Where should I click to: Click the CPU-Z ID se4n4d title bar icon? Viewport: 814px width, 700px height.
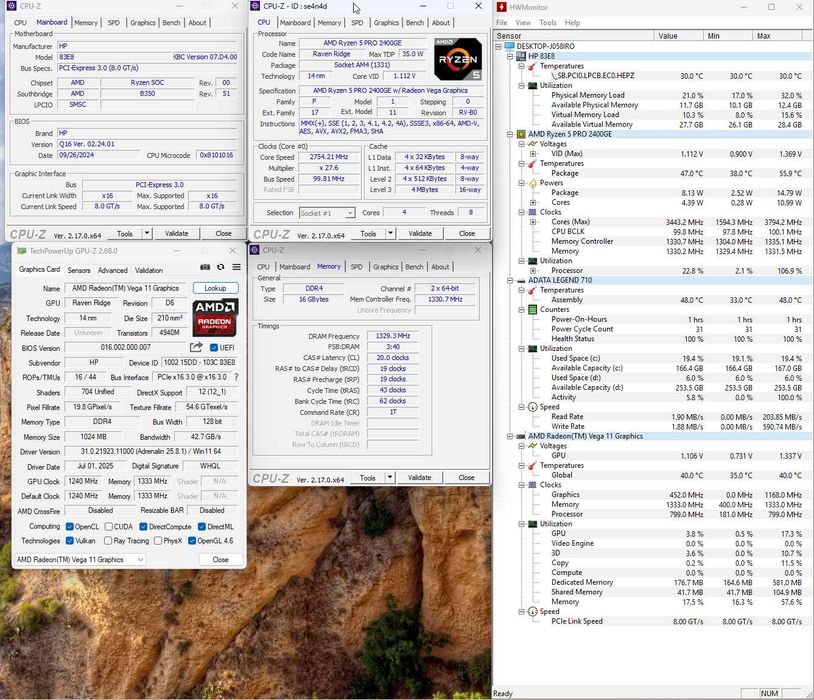pos(255,6)
